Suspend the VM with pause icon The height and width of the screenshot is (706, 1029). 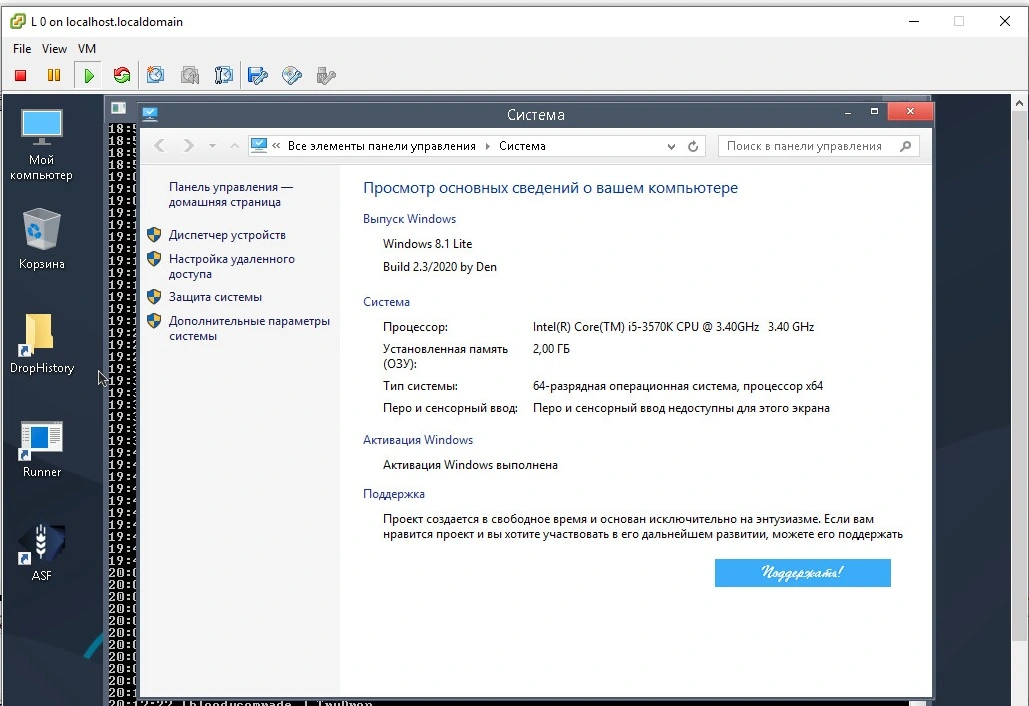(x=54, y=75)
